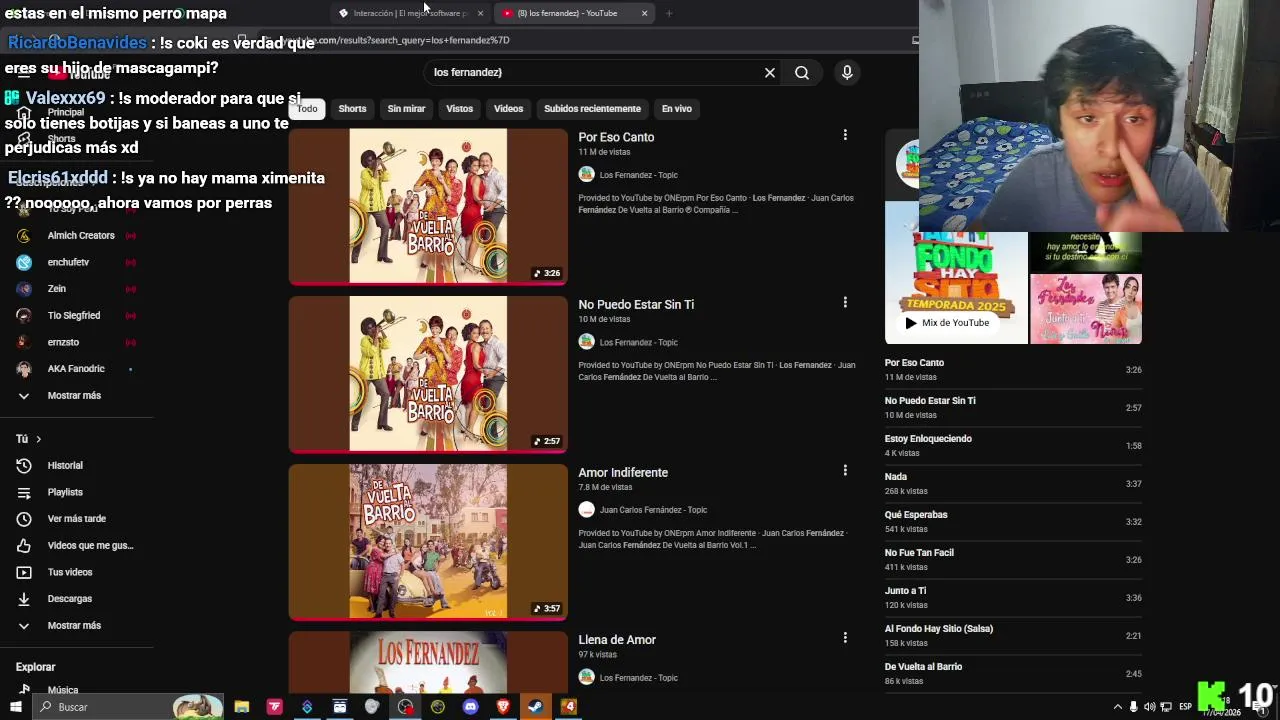Click the Amor Indiferente thumbnail
The width and height of the screenshot is (1280, 720).
pyautogui.click(x=428, y=541)
